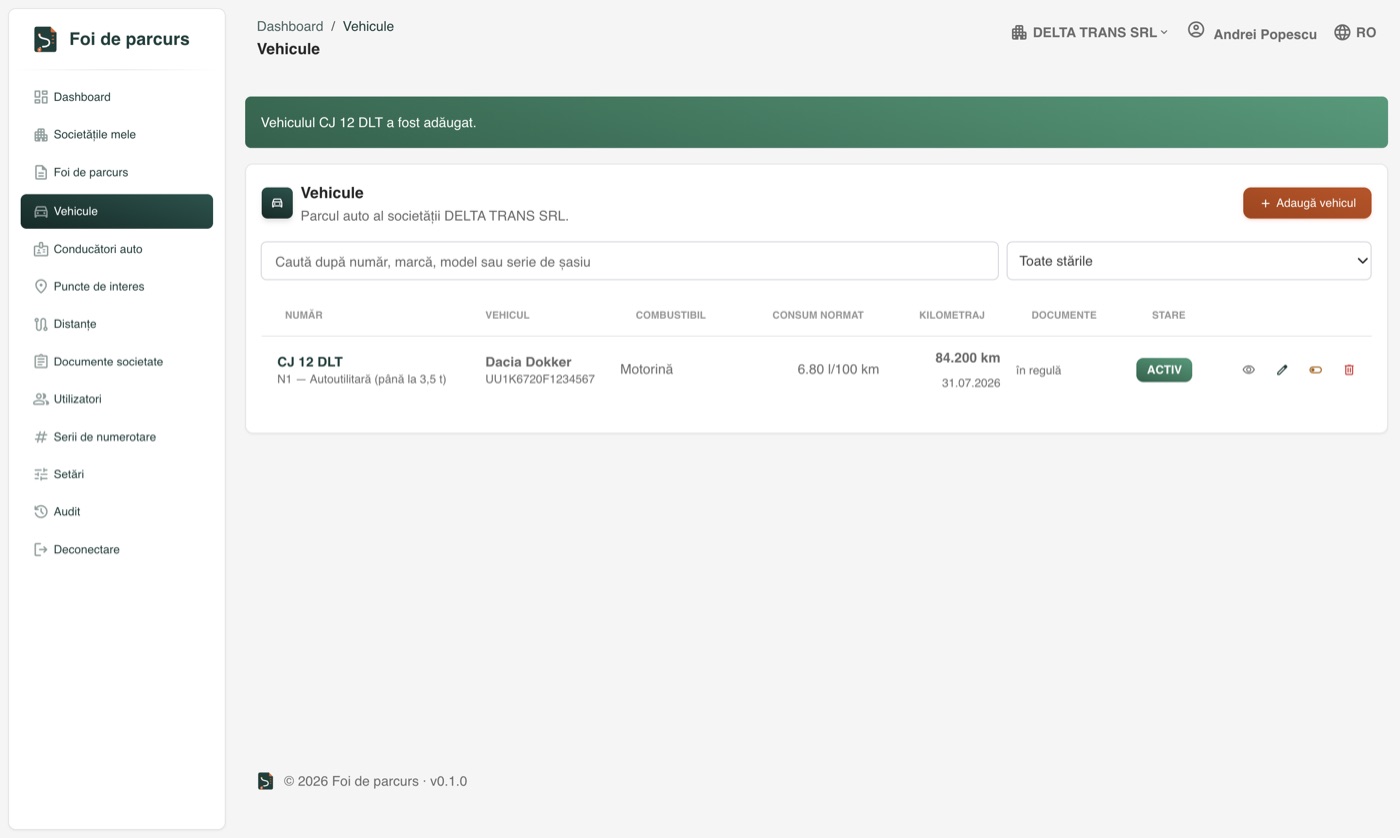Click the Vehicule car icon in card header
This screenshot has height=838, width=1400.
(277, 202)
